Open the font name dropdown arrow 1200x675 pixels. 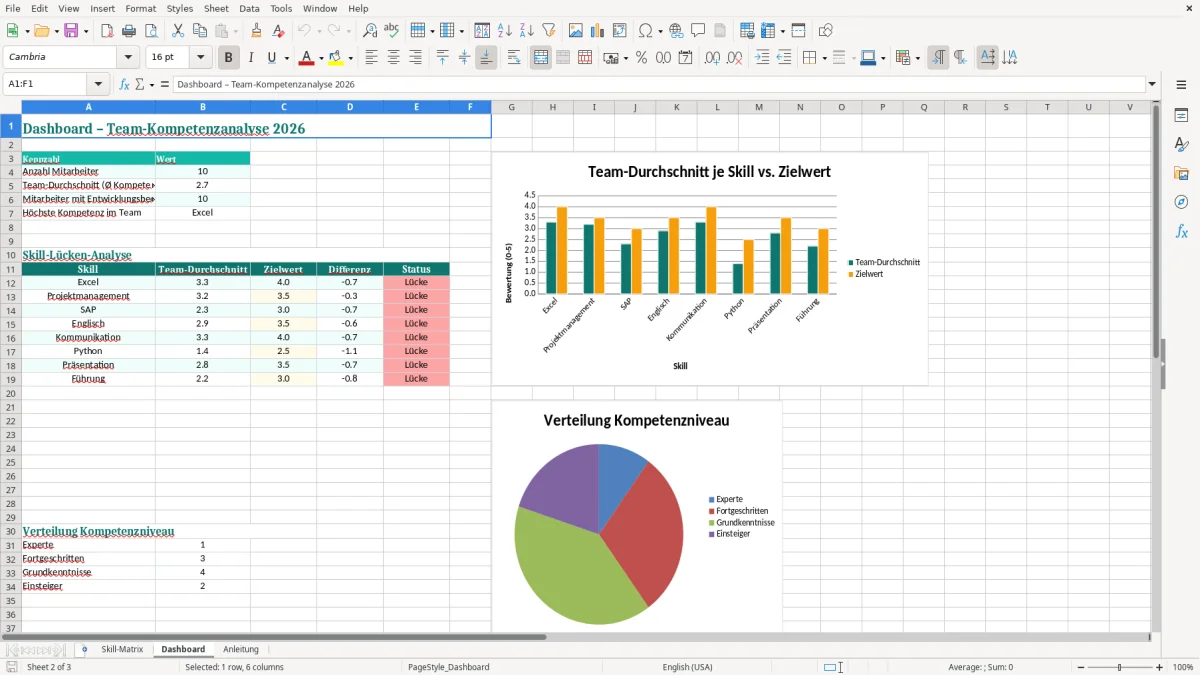pyautogui.click(x=128, y=58)
